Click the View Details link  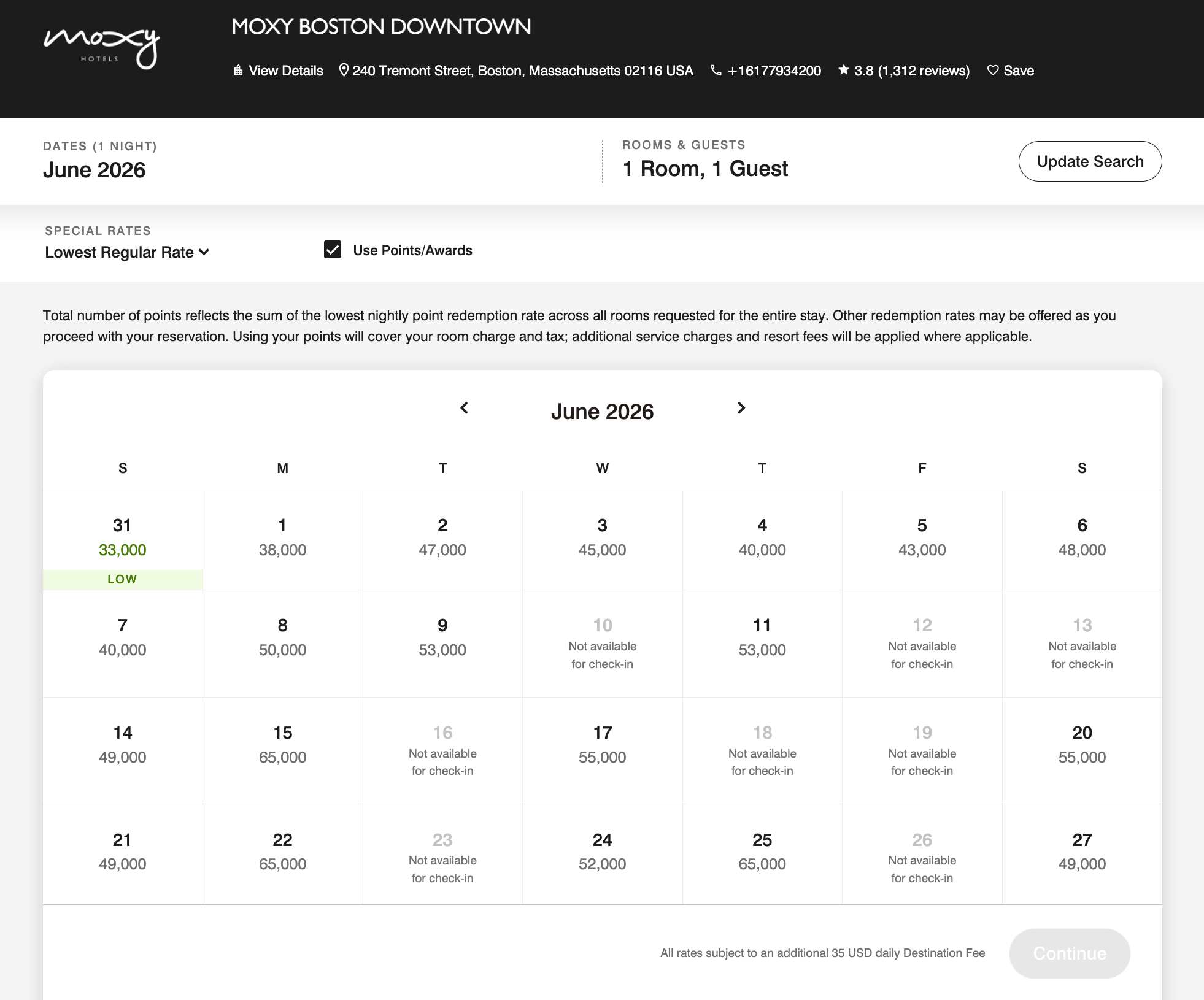click(285, 70)
